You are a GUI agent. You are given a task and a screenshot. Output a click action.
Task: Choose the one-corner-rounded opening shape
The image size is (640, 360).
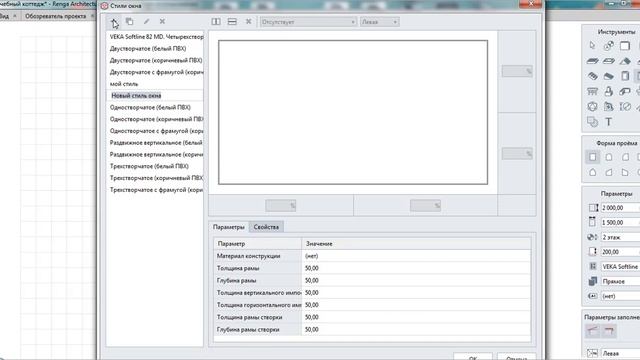point(625,157)
